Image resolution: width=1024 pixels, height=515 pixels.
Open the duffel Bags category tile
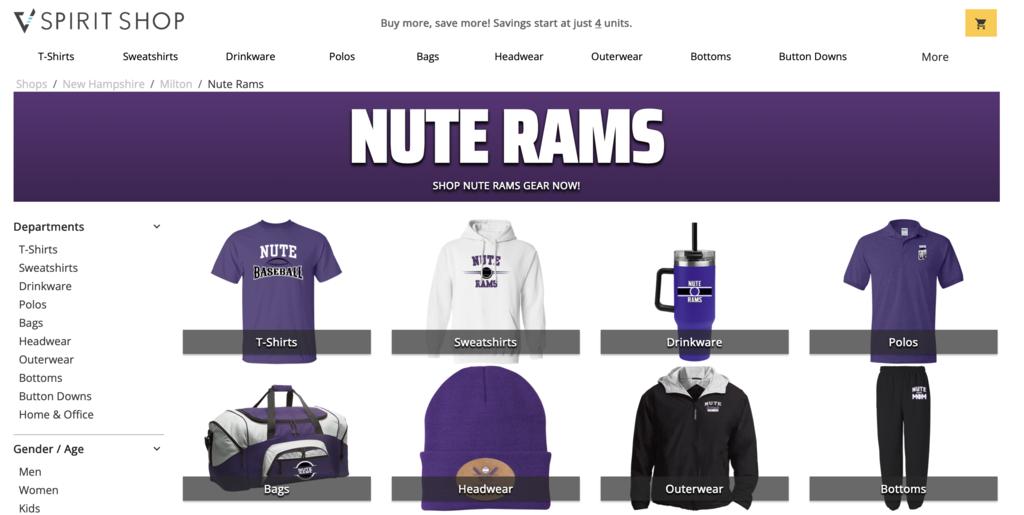coord(277,439)
